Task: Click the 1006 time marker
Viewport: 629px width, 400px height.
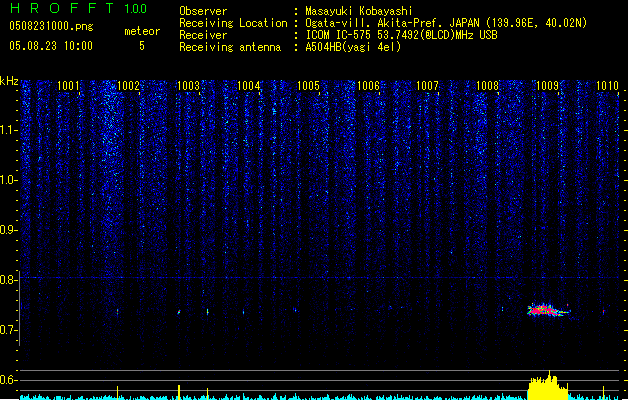Action: [x=368, y=85]
